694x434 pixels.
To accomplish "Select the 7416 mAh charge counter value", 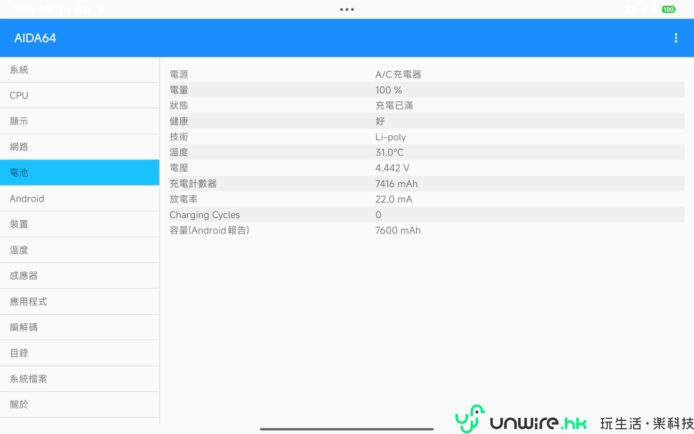I will (x=397, y=184).
